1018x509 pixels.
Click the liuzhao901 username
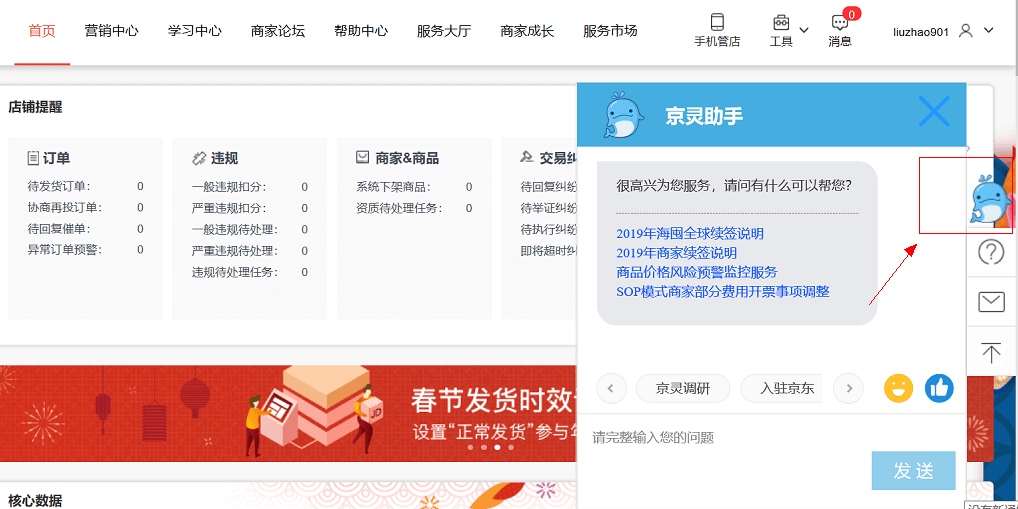[x=921, y=31]
